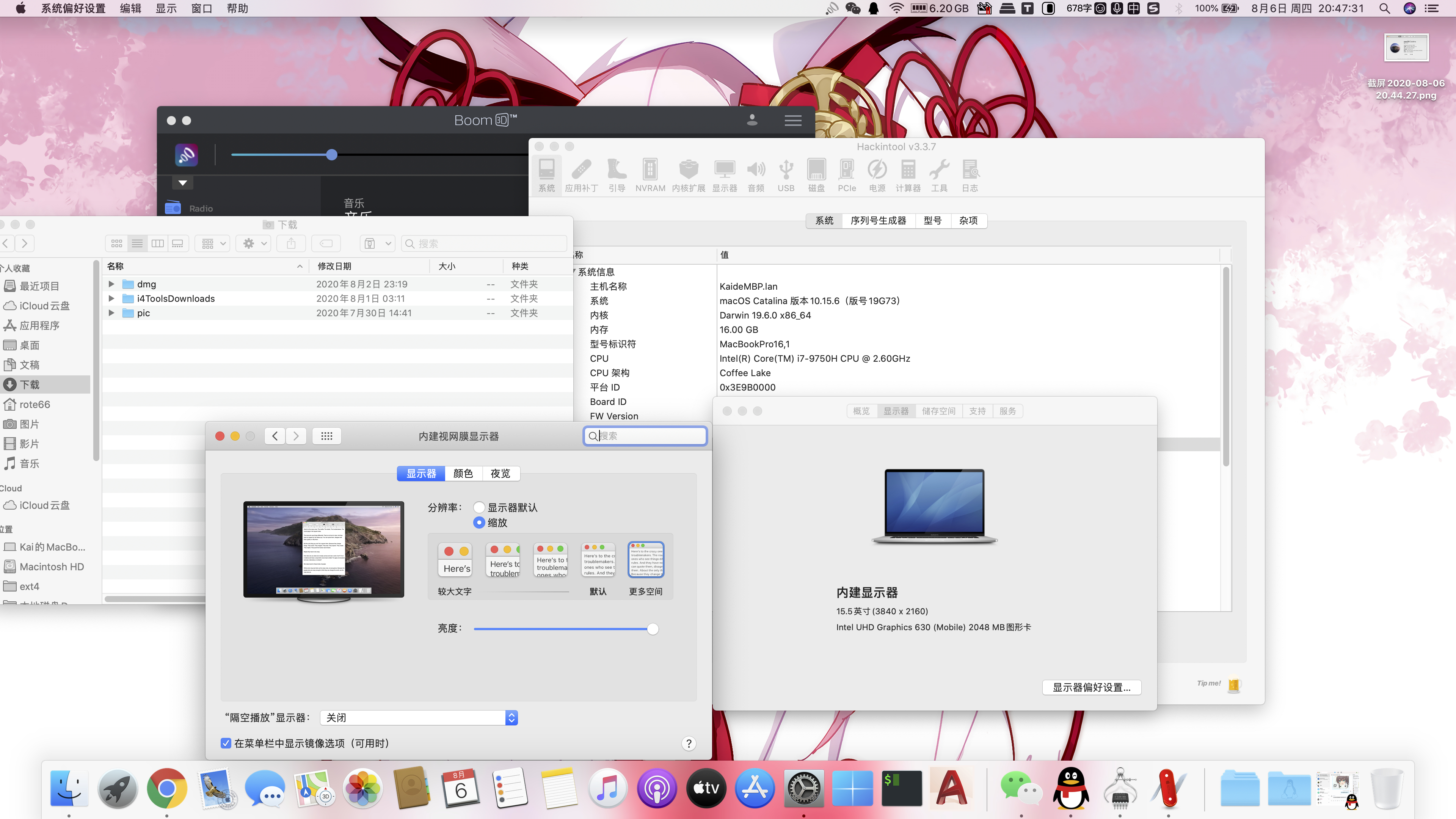Open the 储存空间 tab in About This Mac
Image resolution: width=1456 pixels, height=819 pixels.
coord(938,411)
